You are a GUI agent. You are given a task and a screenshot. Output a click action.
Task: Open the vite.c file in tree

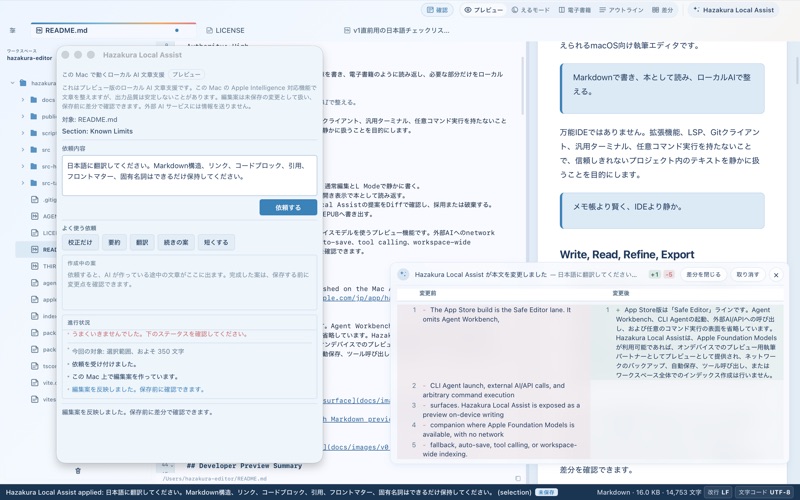click(44, 383)
